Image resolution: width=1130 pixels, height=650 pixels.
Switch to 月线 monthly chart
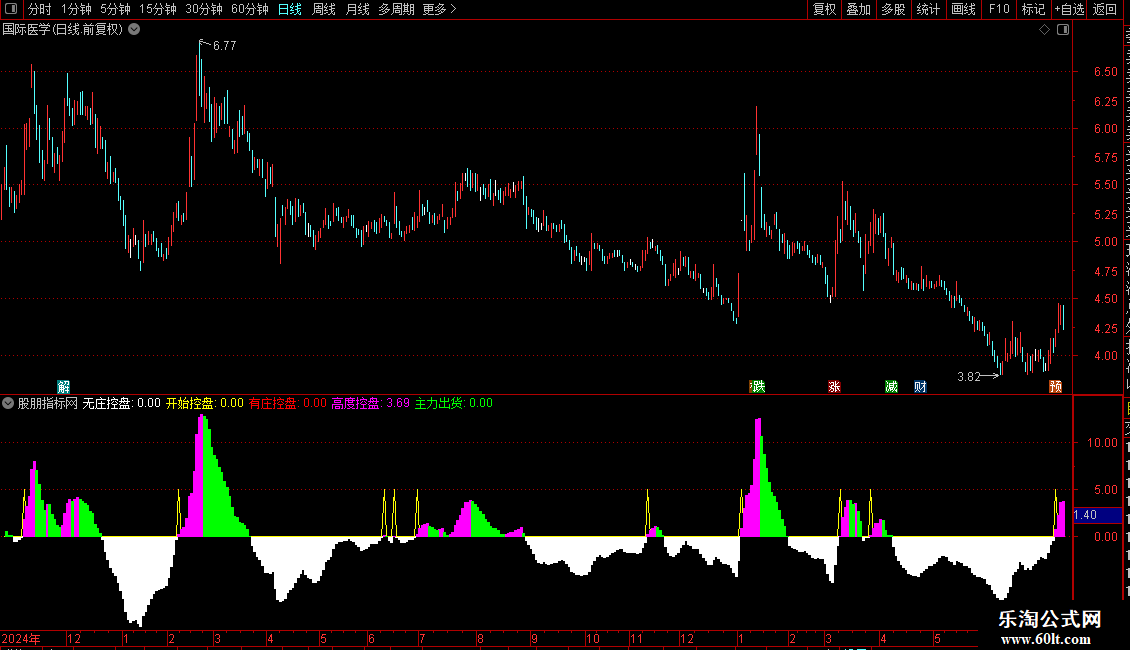(357, 9)
